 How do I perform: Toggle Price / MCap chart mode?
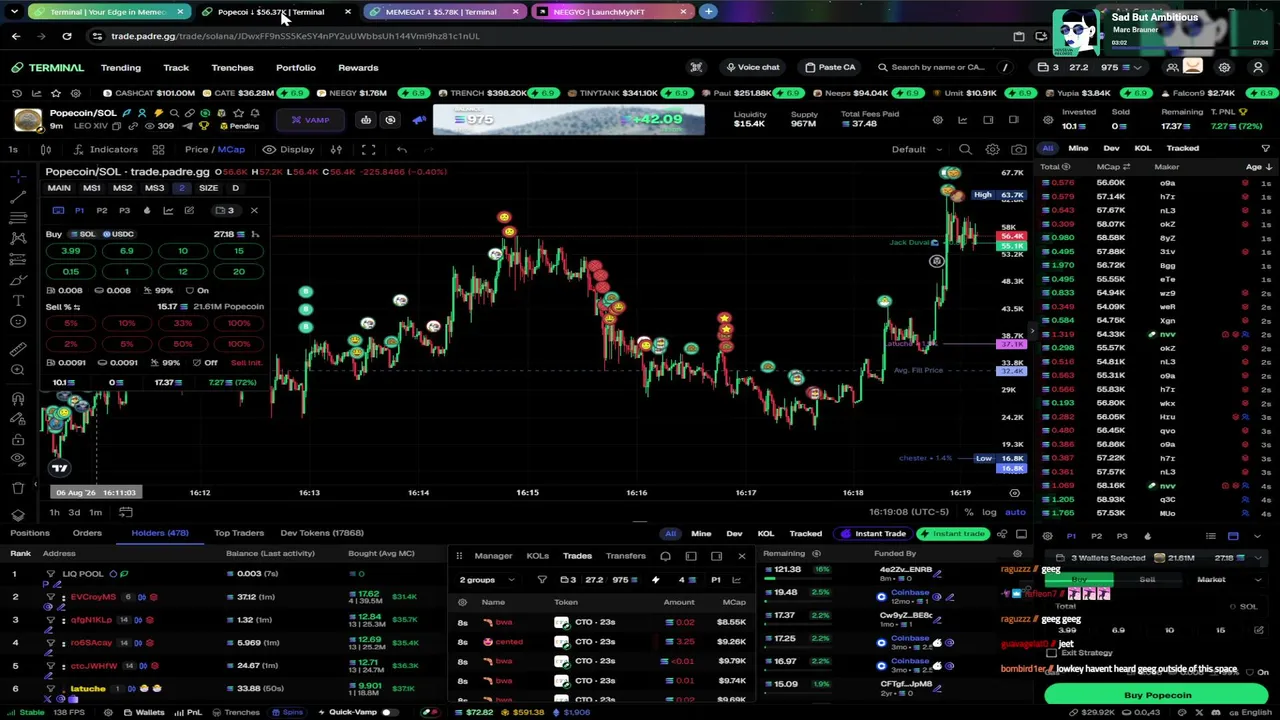(x=215, y=149)
